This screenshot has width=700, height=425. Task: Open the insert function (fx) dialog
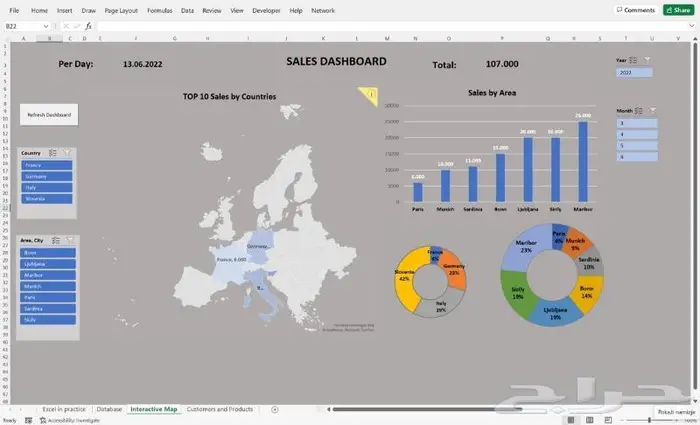click(x=88, y=26)
